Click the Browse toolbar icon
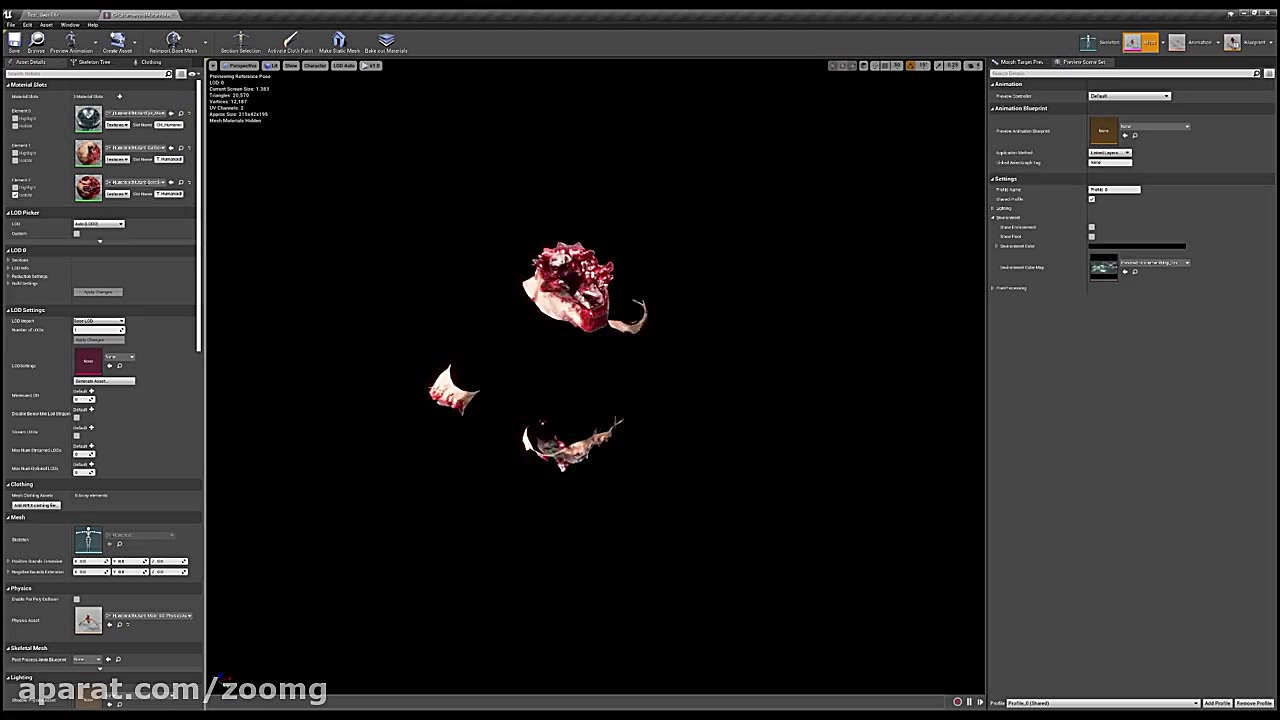Screen dimensions: 1280x720 click(x=37, y=41)
